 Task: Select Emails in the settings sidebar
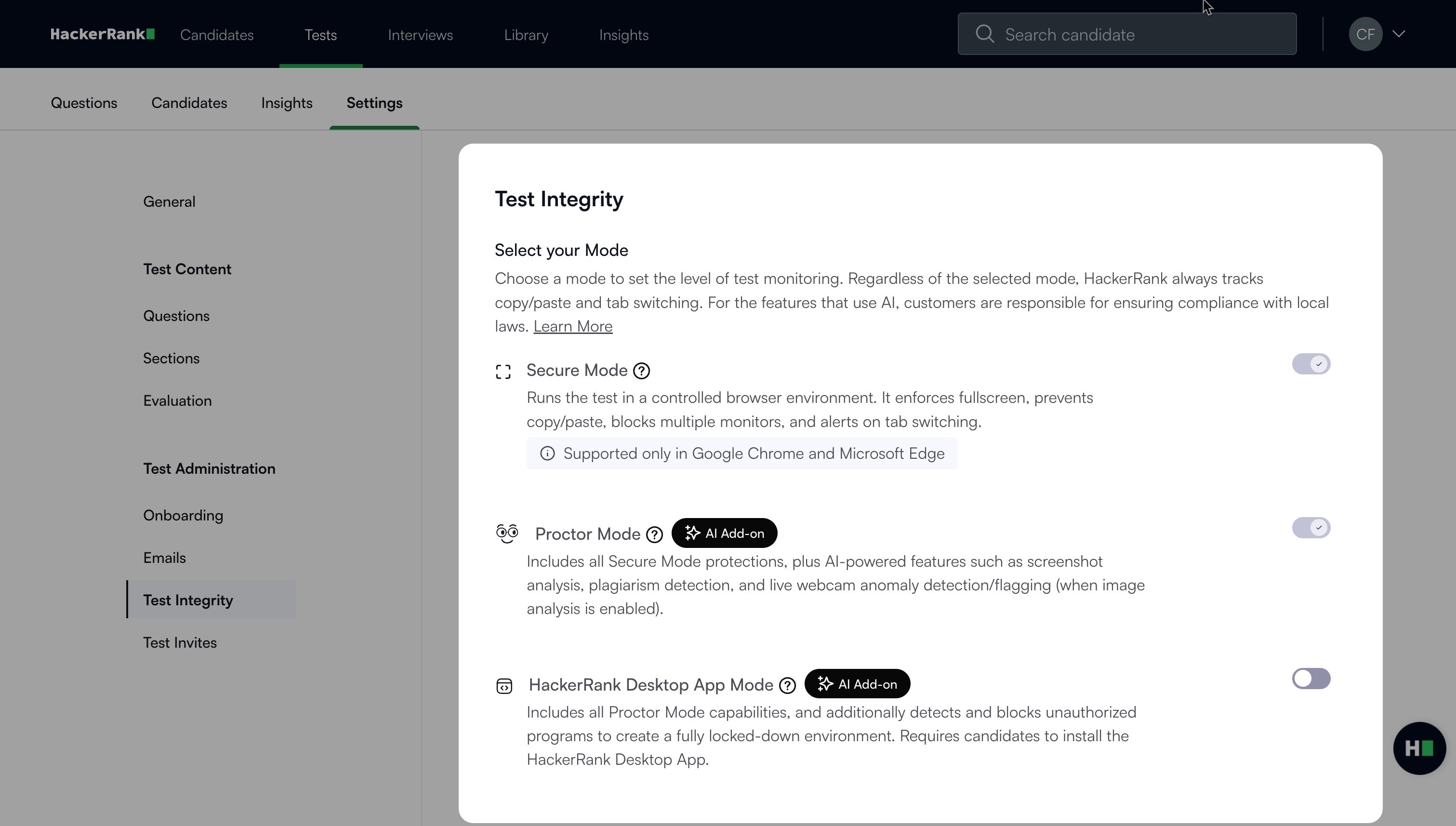(164, 558)
